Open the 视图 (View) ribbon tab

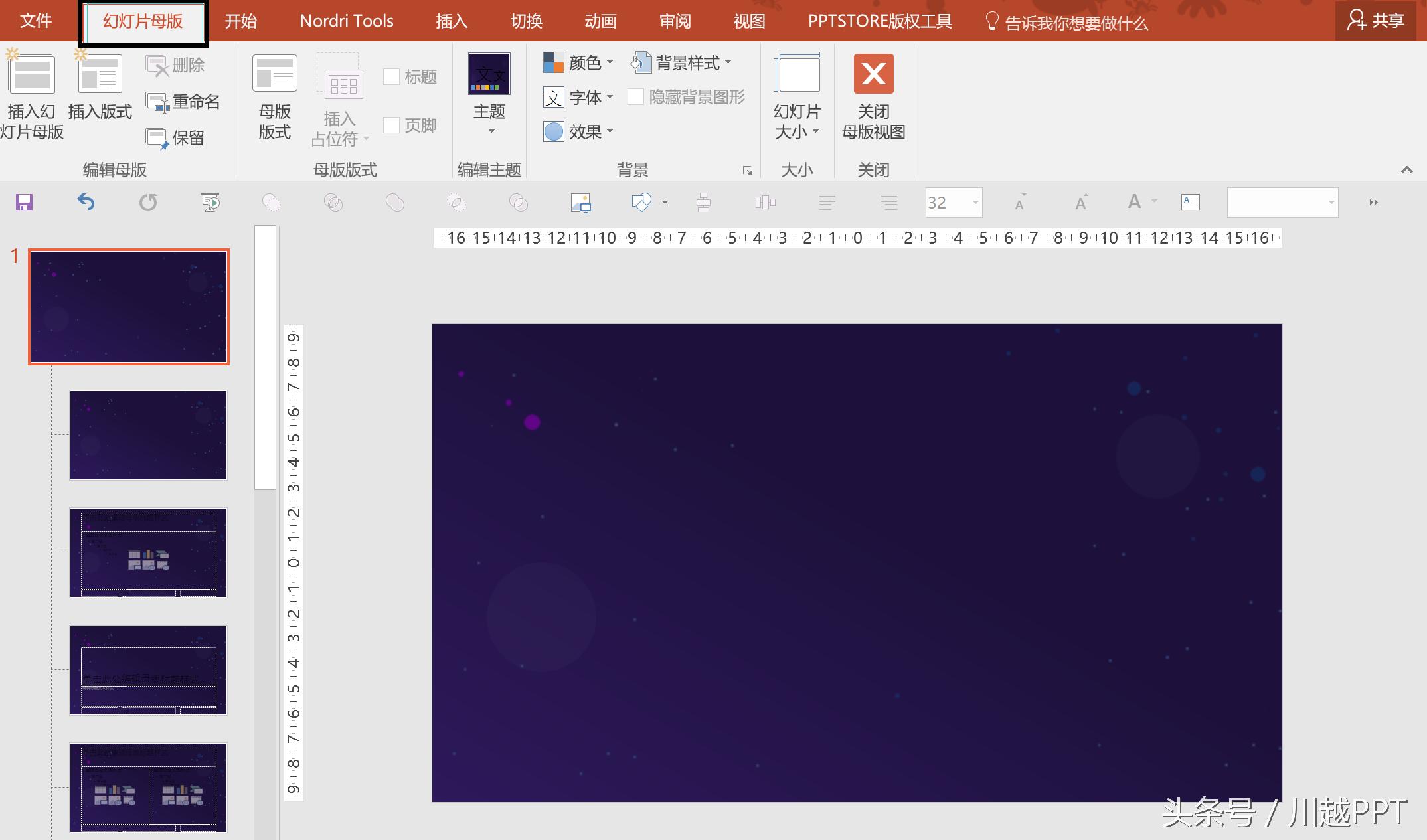748,21
